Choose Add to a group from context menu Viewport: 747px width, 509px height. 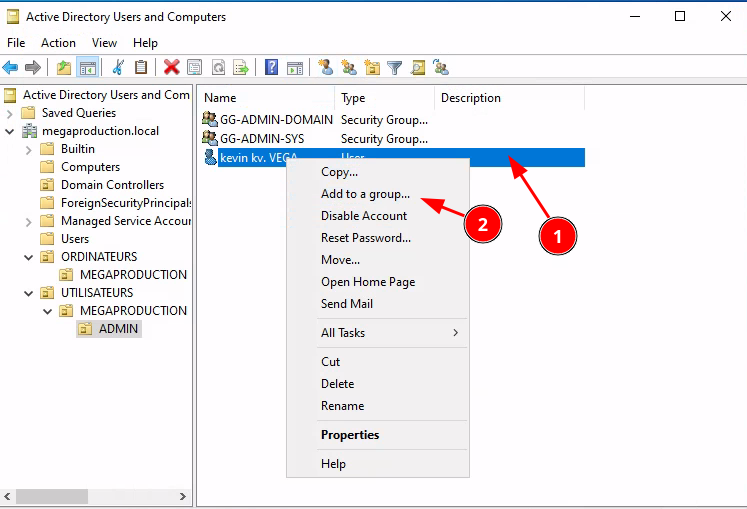[365, 194]
